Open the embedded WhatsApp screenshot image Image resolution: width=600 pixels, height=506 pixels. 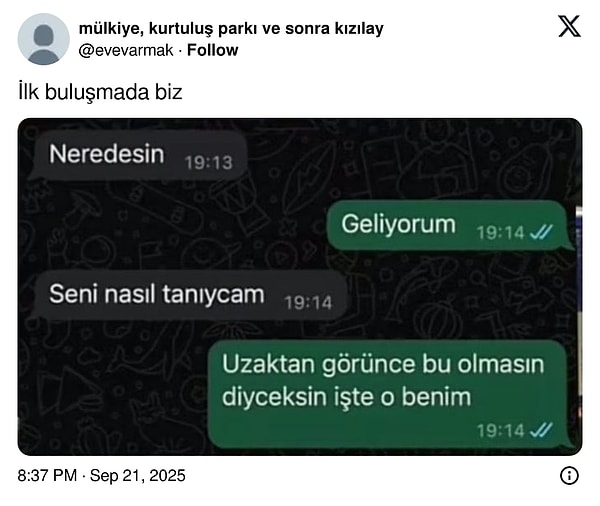click(x=300, y=287)
